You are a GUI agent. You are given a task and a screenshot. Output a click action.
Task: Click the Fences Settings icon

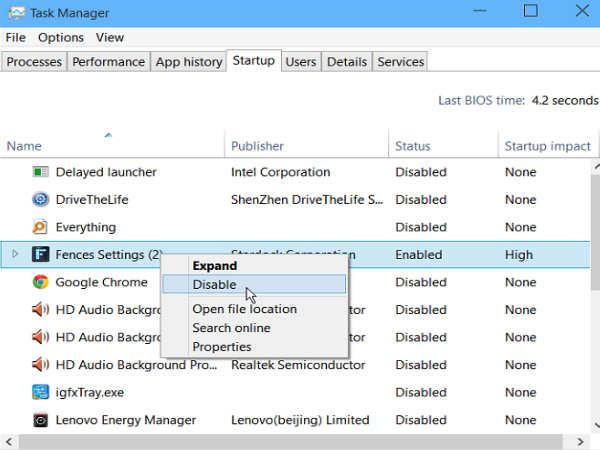click(x=40, y=254)
